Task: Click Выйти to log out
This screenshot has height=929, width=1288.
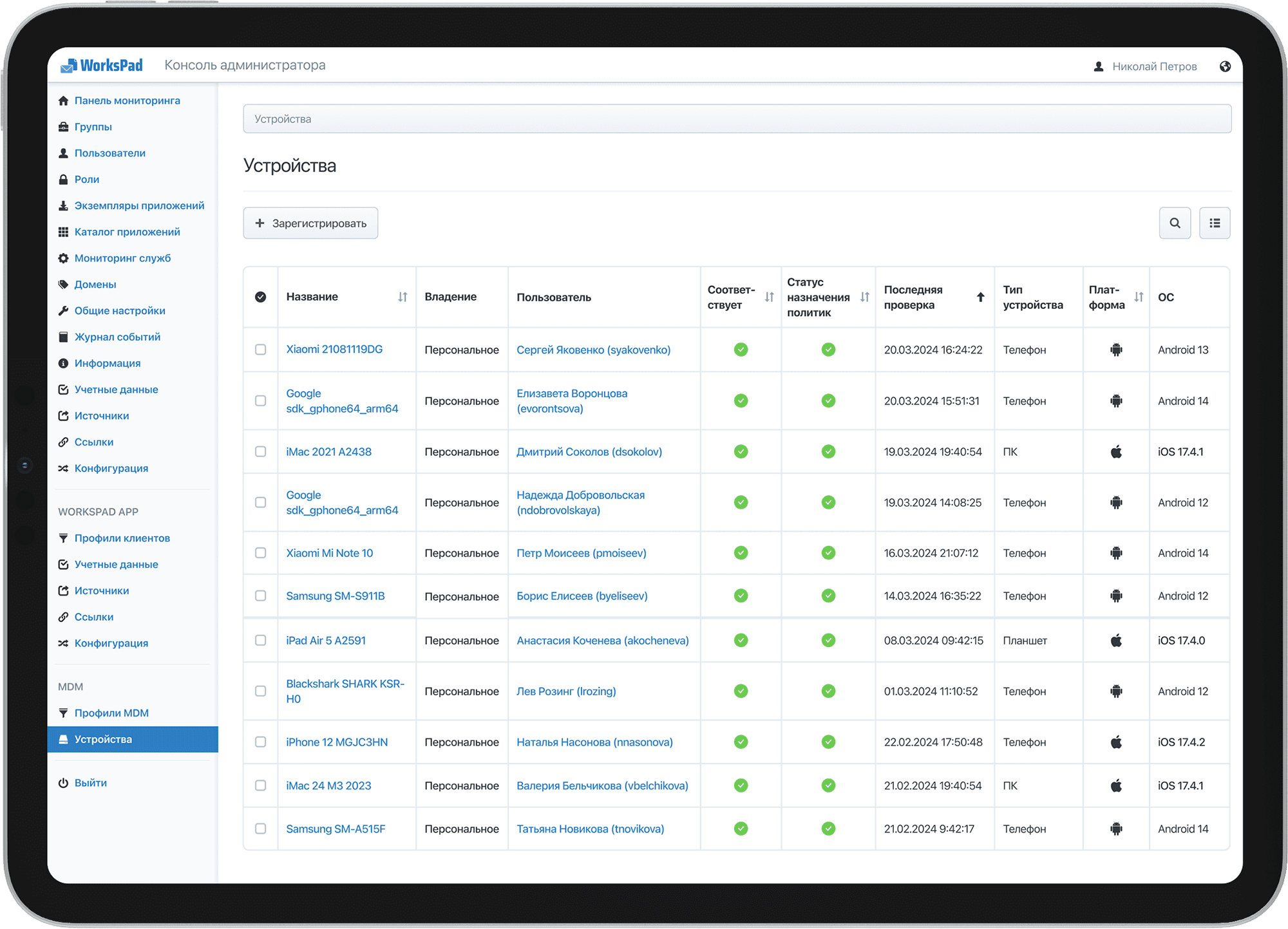Action: [x=91, y=783]
